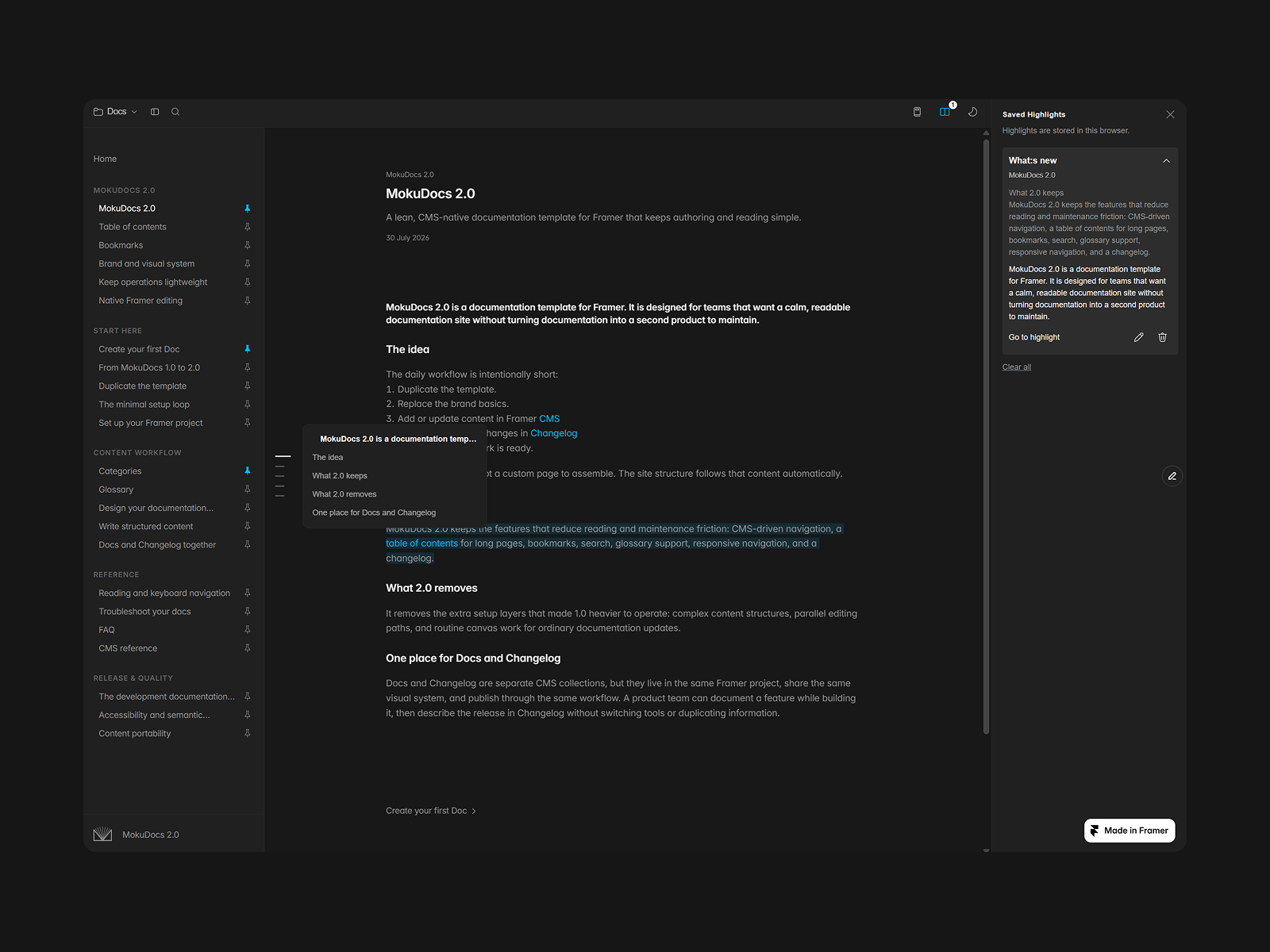
Task: Edit the saved highlight with pencil icon
Action: pos(1138,337)
